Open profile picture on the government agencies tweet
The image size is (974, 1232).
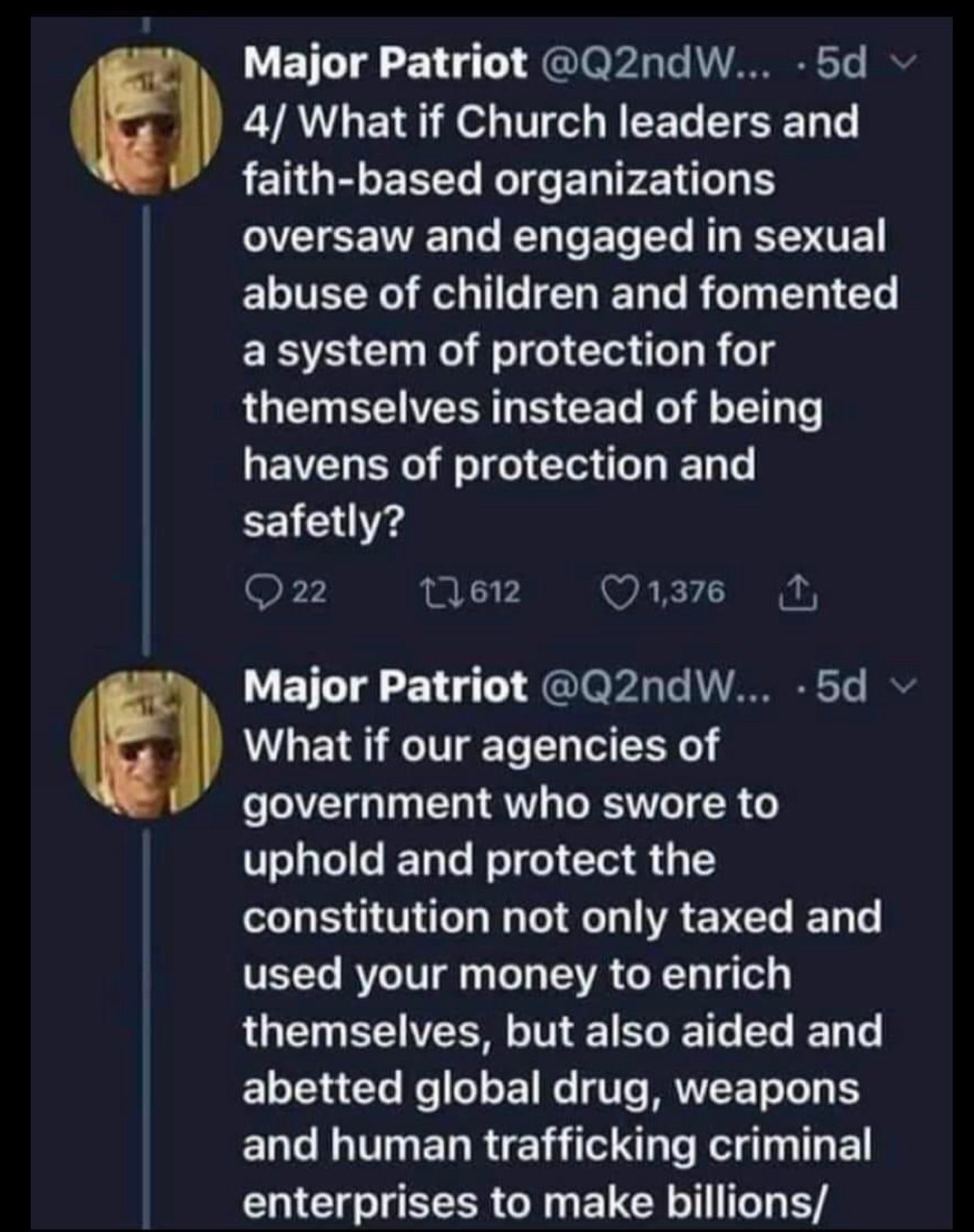point(147,744)
